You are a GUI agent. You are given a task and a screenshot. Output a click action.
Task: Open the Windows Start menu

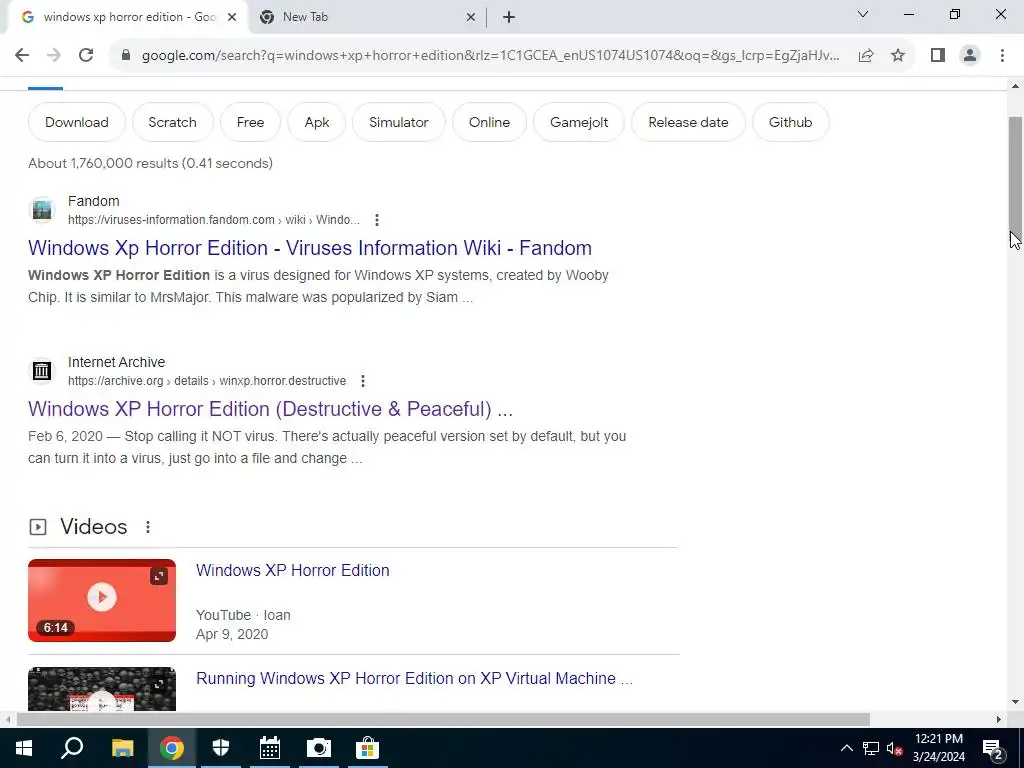[x=24, y=748]
